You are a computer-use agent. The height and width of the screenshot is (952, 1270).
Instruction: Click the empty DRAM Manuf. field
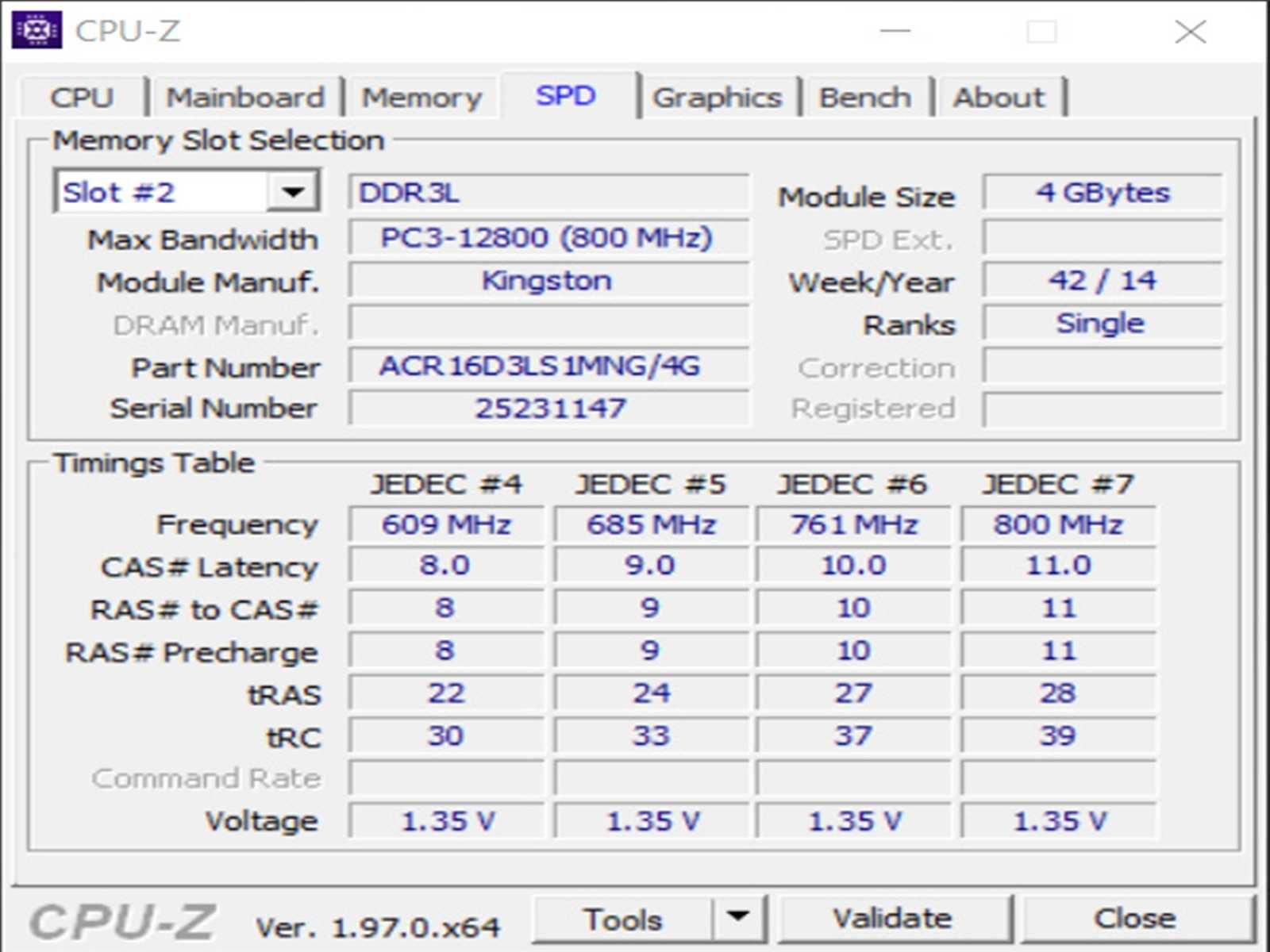[x=548, y=323]
